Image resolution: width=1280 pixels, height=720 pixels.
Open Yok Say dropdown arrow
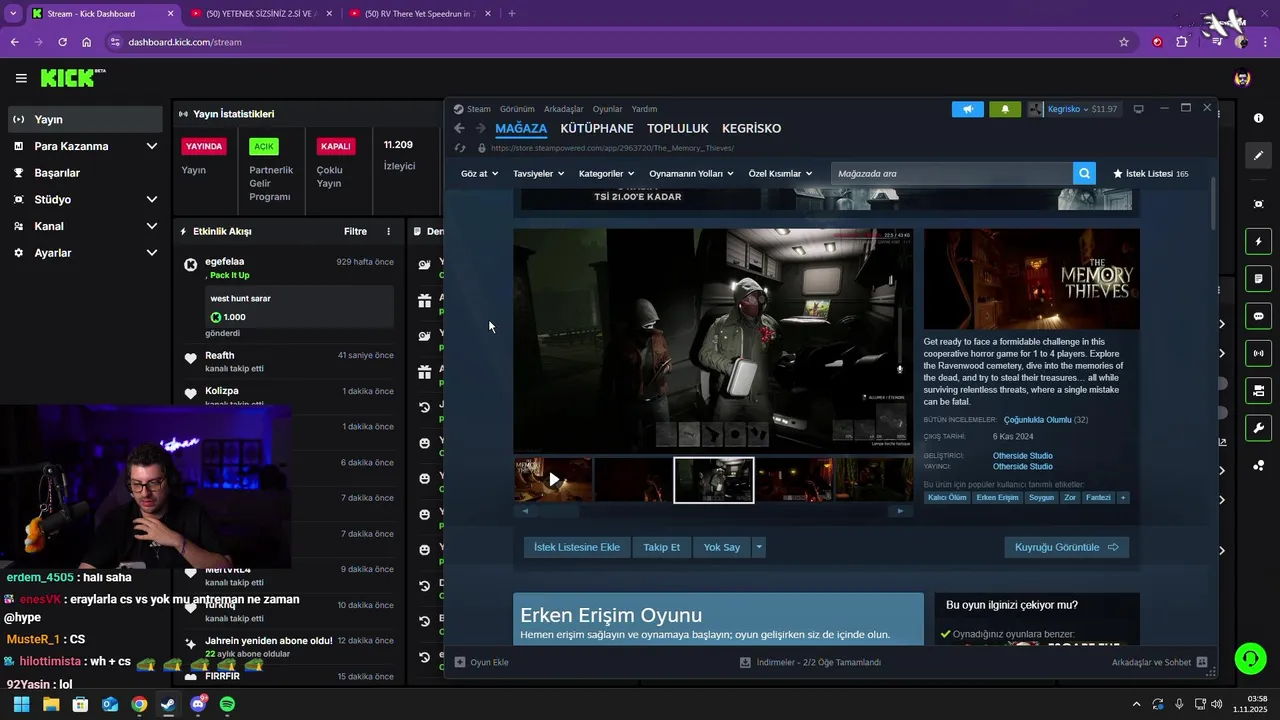[x=759, y=547]
